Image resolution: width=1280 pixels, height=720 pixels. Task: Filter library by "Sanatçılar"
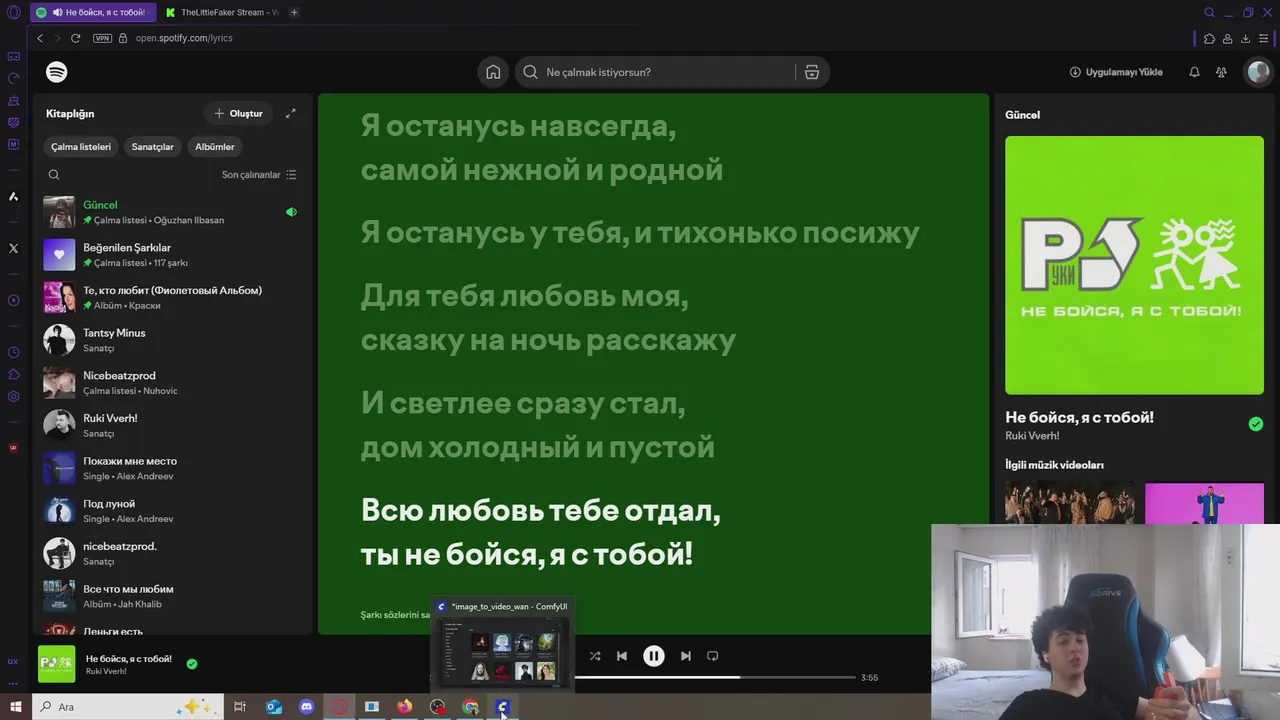[x=152, y=147]
